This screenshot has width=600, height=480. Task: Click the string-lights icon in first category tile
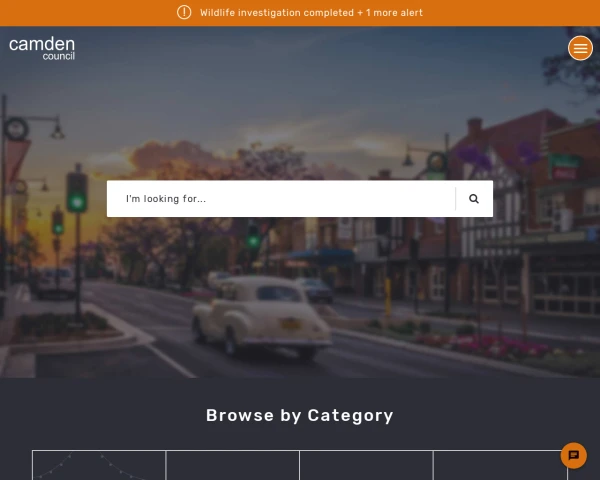(x=92, y=466)
